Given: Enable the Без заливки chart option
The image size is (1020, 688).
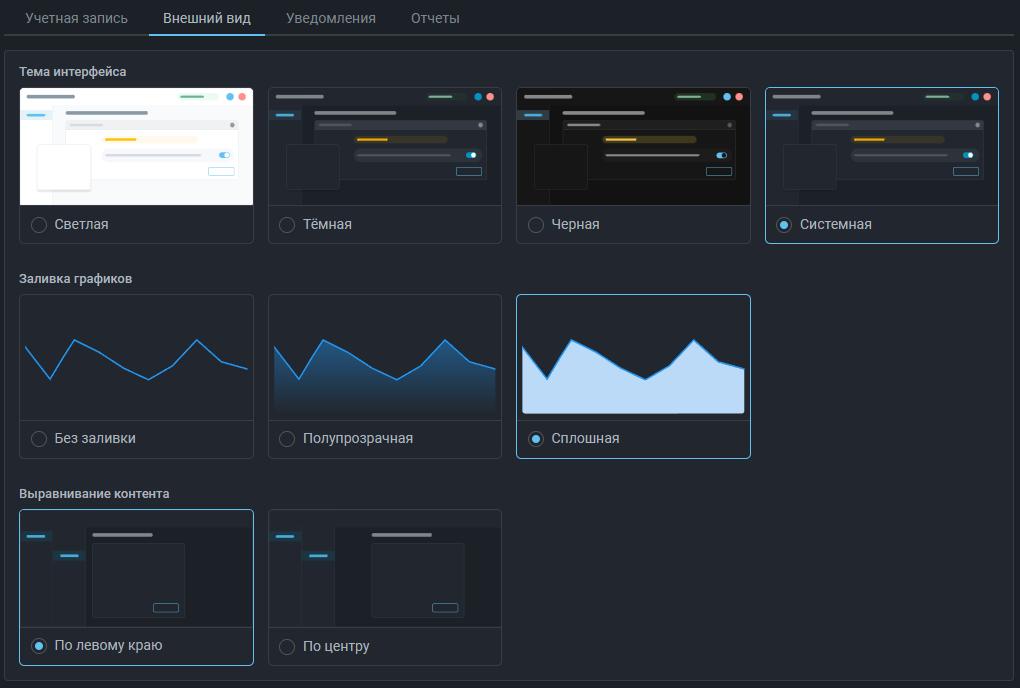Looking at the screenshot, I should [39, 439].
